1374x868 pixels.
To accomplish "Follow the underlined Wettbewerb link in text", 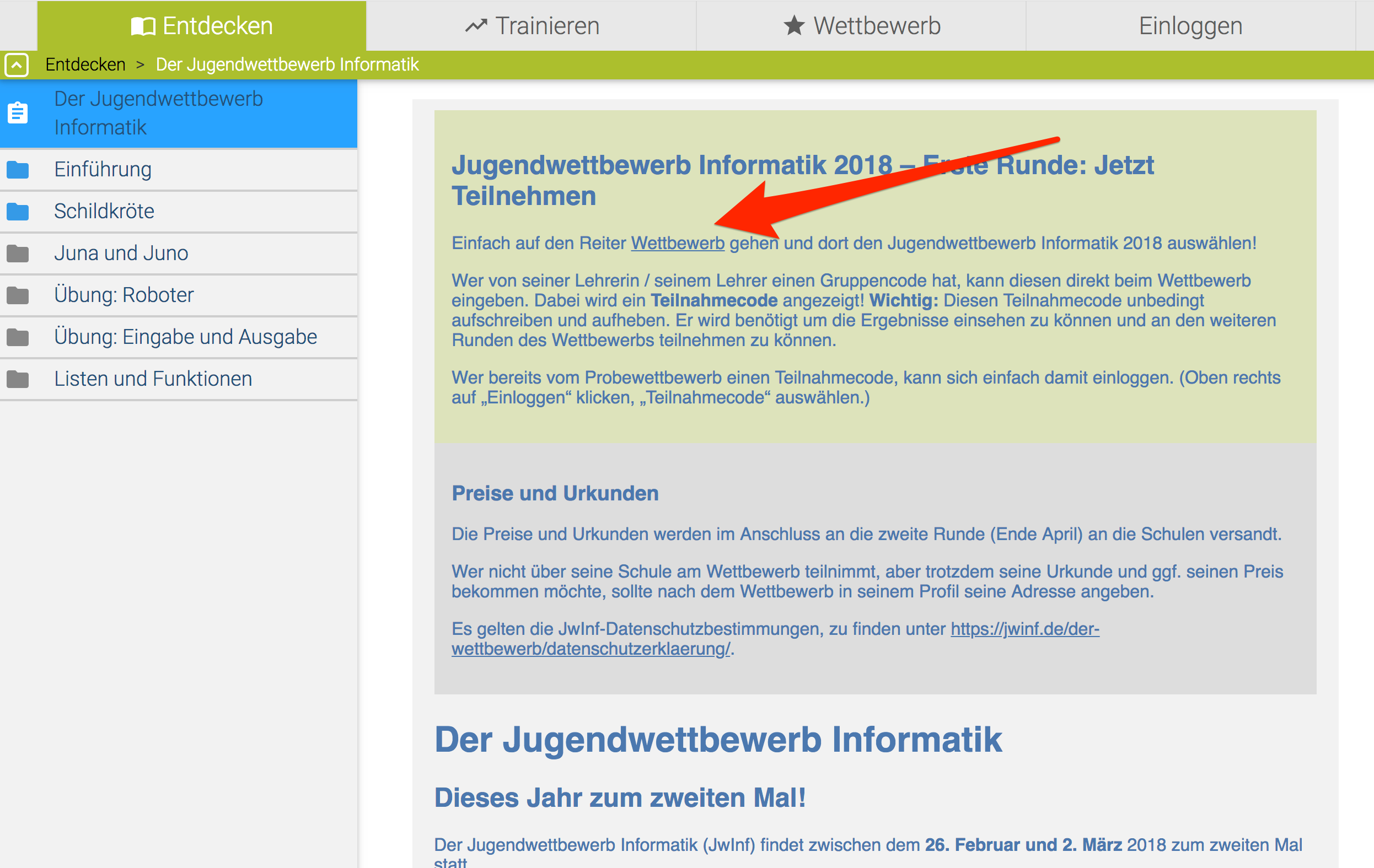I will pos(677,244).
